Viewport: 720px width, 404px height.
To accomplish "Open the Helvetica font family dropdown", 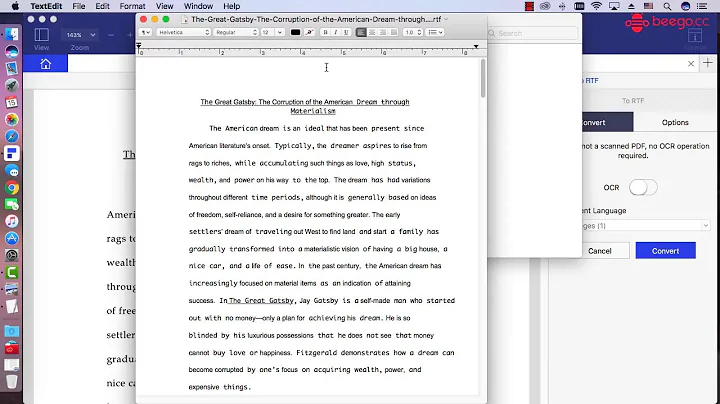I will (x=184, y=32).
